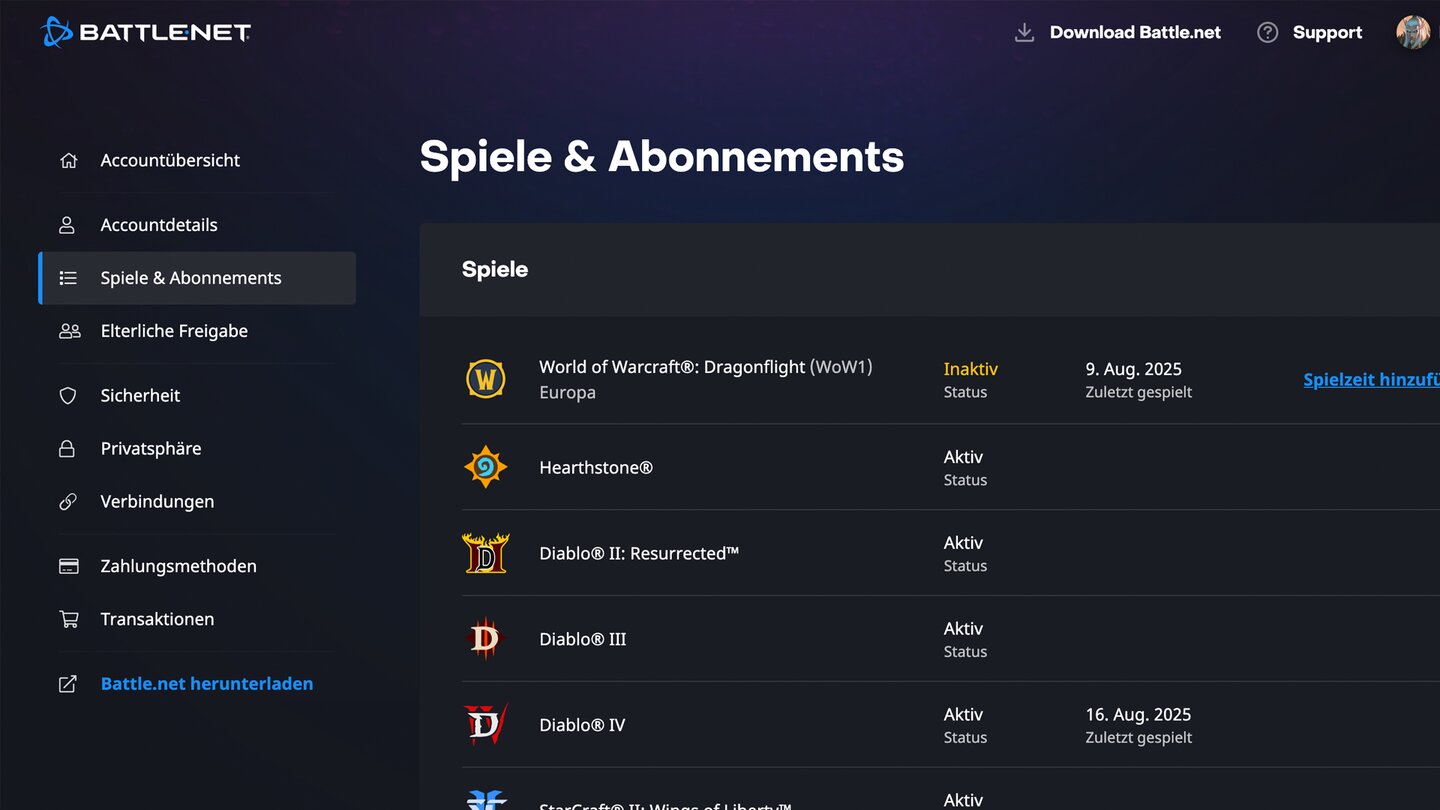The image size is (1440, 810).
Task: Click the World of Warcraft game icon
Action: [x=486, y=380]
